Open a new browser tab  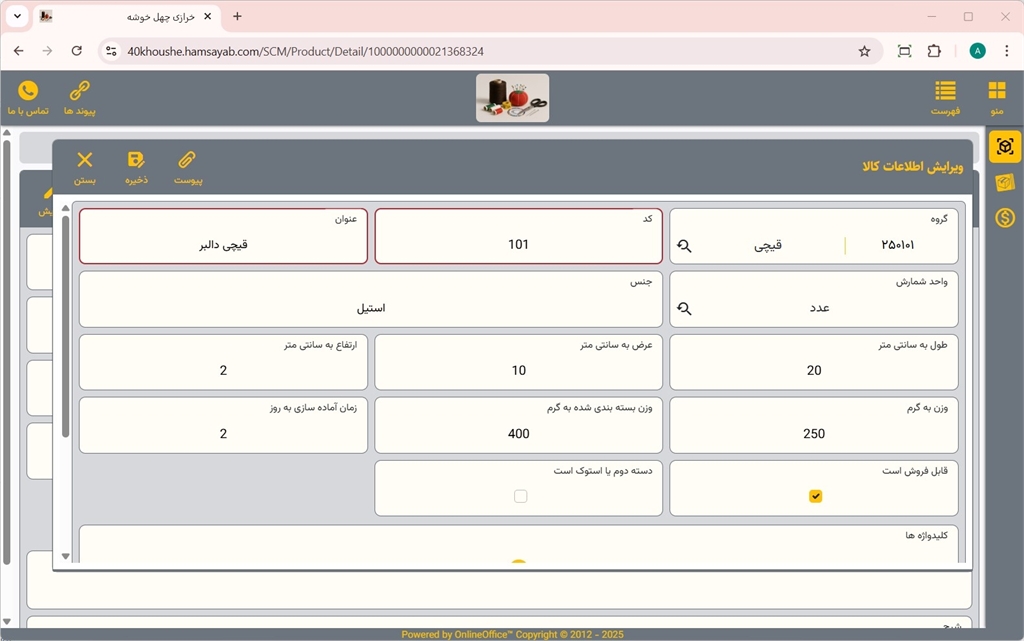[237, 17]
